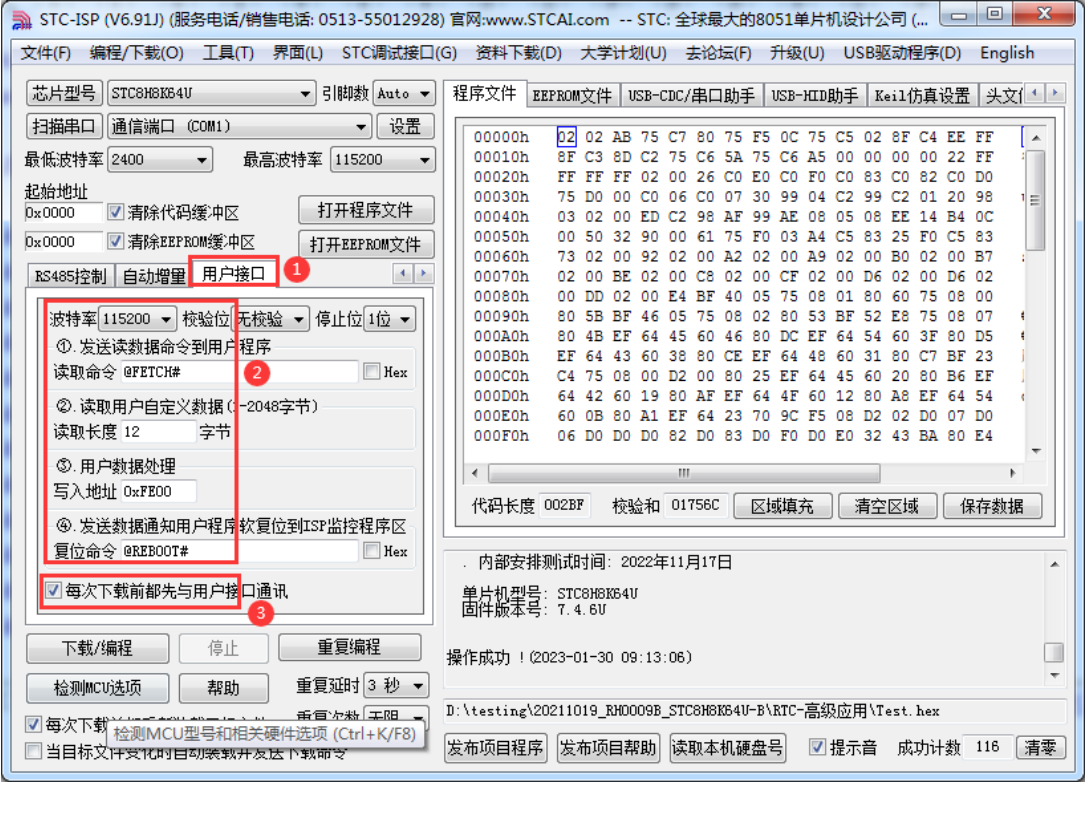Toggle 提示音 checkbox
The width and height of the screenshot is (1088, 839).
(817, 747)
